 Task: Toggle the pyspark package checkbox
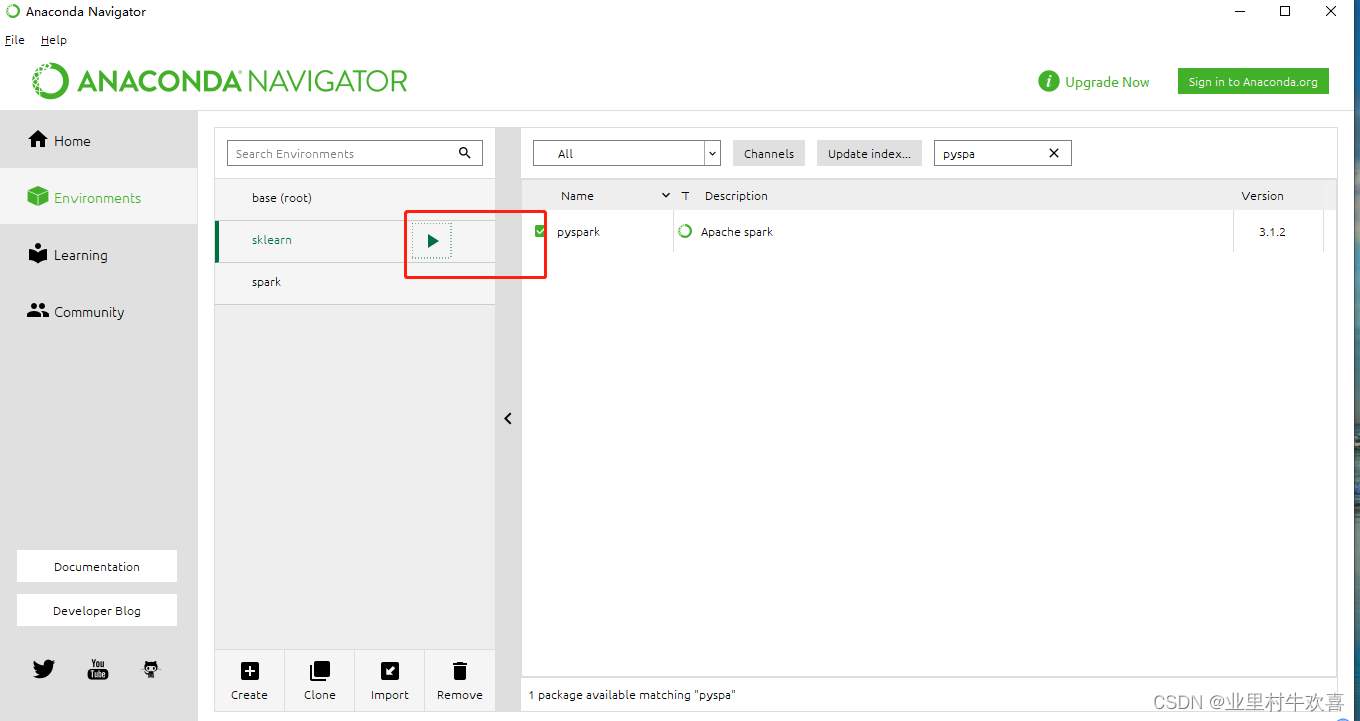point(541,231)
